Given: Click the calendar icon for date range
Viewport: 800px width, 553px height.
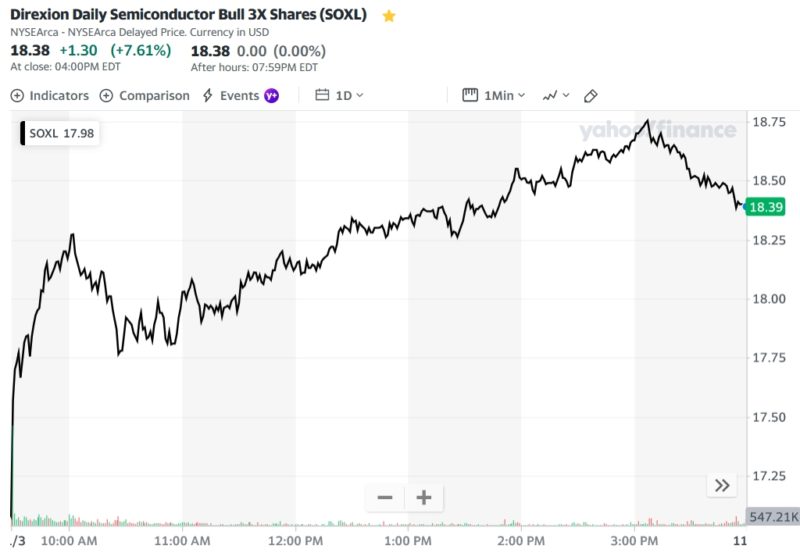Looking at the screenshot, I should click(322, 95).
